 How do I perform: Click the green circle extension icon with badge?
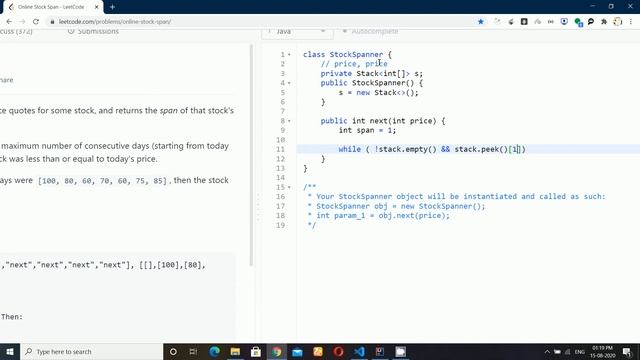(x=578, y=22)
